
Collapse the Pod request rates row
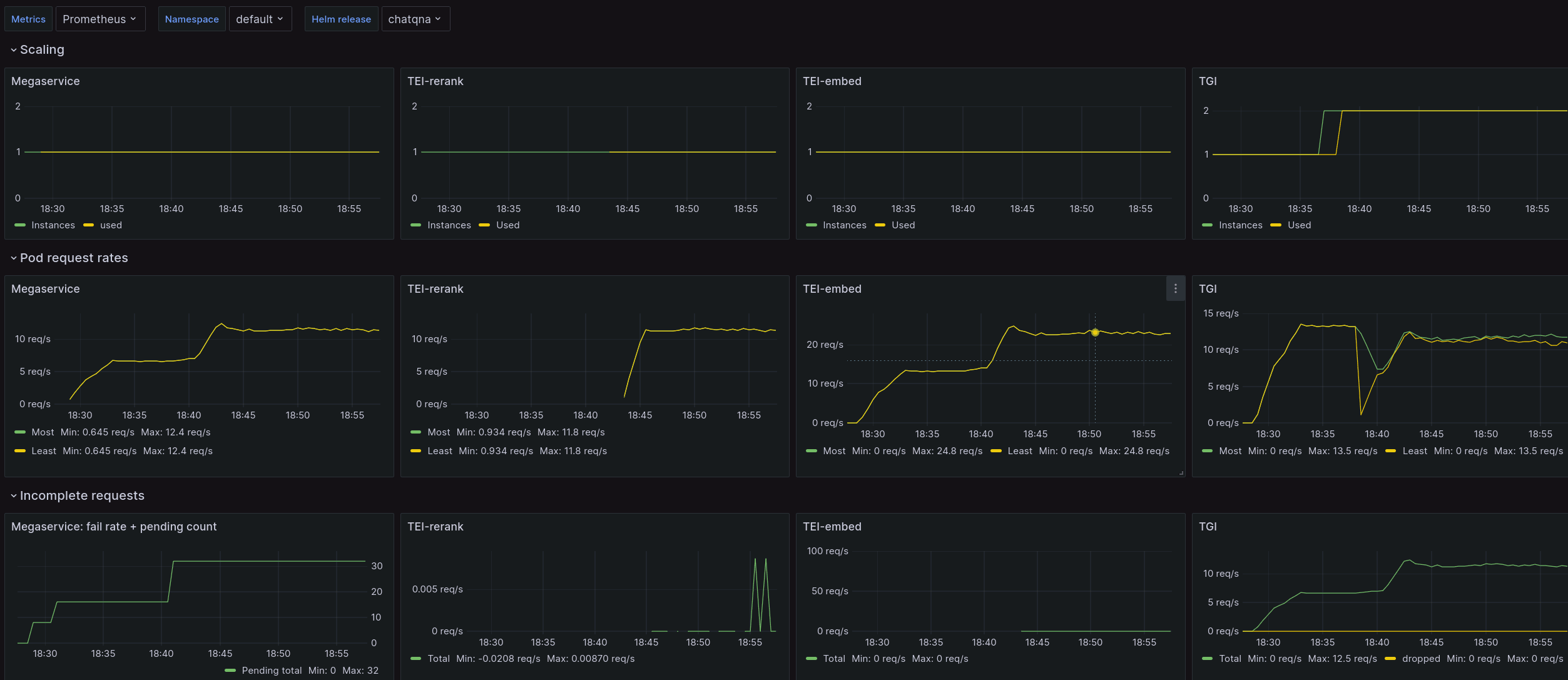click(69, 258)
